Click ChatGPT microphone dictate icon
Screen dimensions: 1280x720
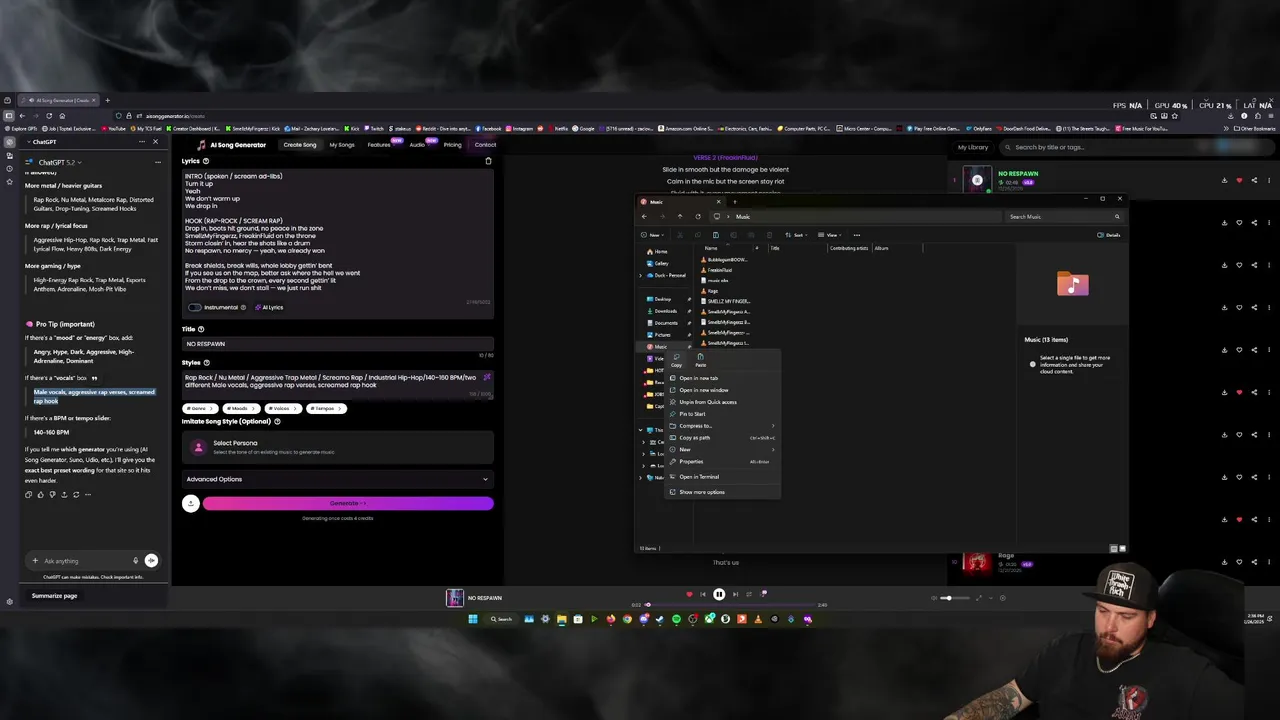tap(135, 561)
